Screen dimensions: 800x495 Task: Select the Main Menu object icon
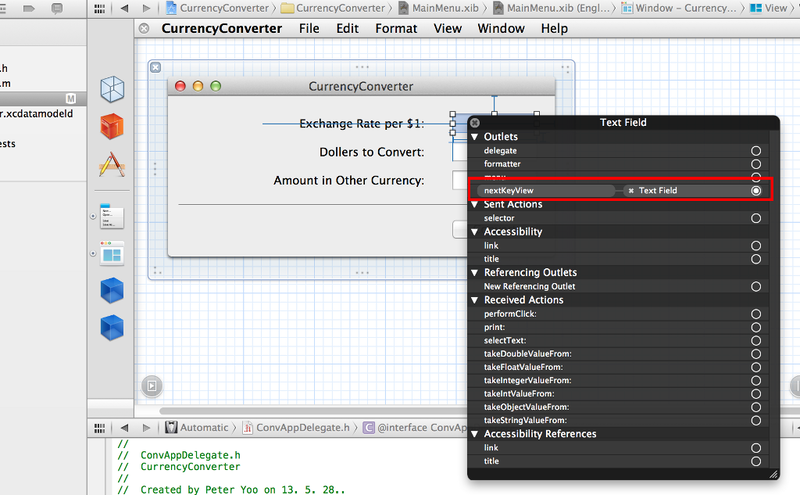coord(111,216)
